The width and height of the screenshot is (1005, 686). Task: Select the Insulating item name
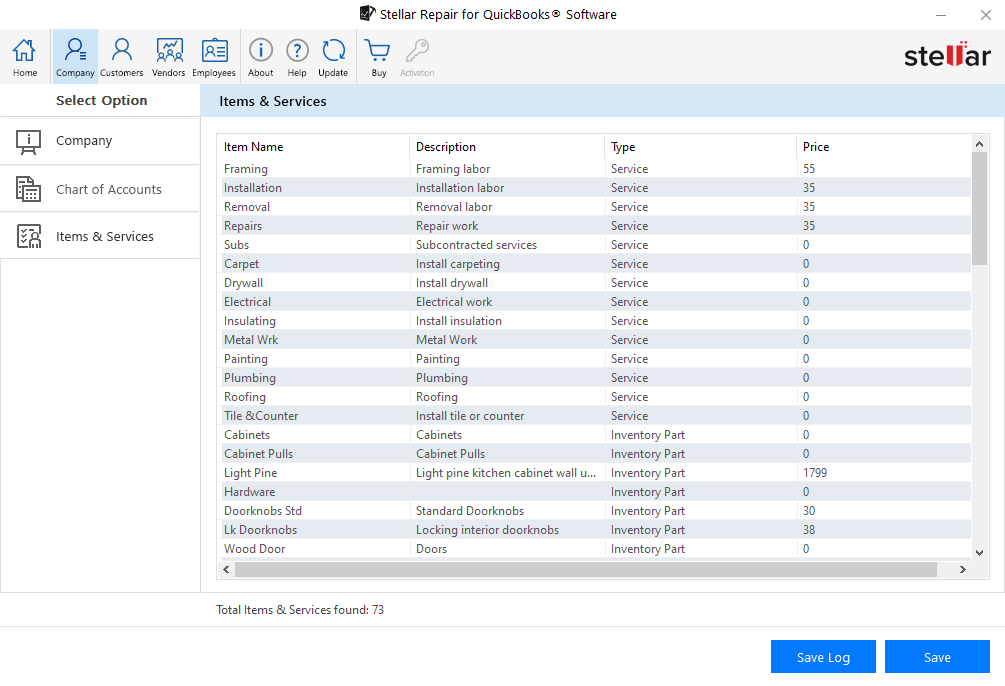point(250,321)
